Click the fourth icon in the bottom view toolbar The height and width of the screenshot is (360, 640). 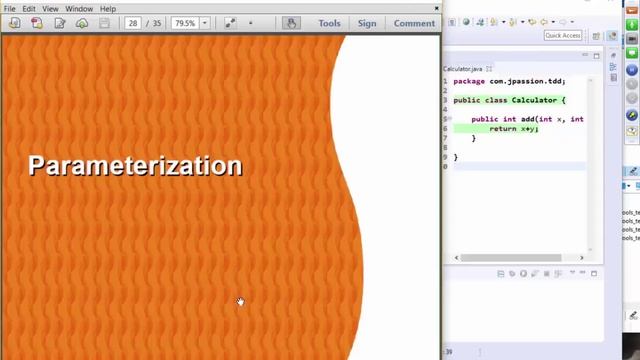pyautogui.click(x=535, y=273)
